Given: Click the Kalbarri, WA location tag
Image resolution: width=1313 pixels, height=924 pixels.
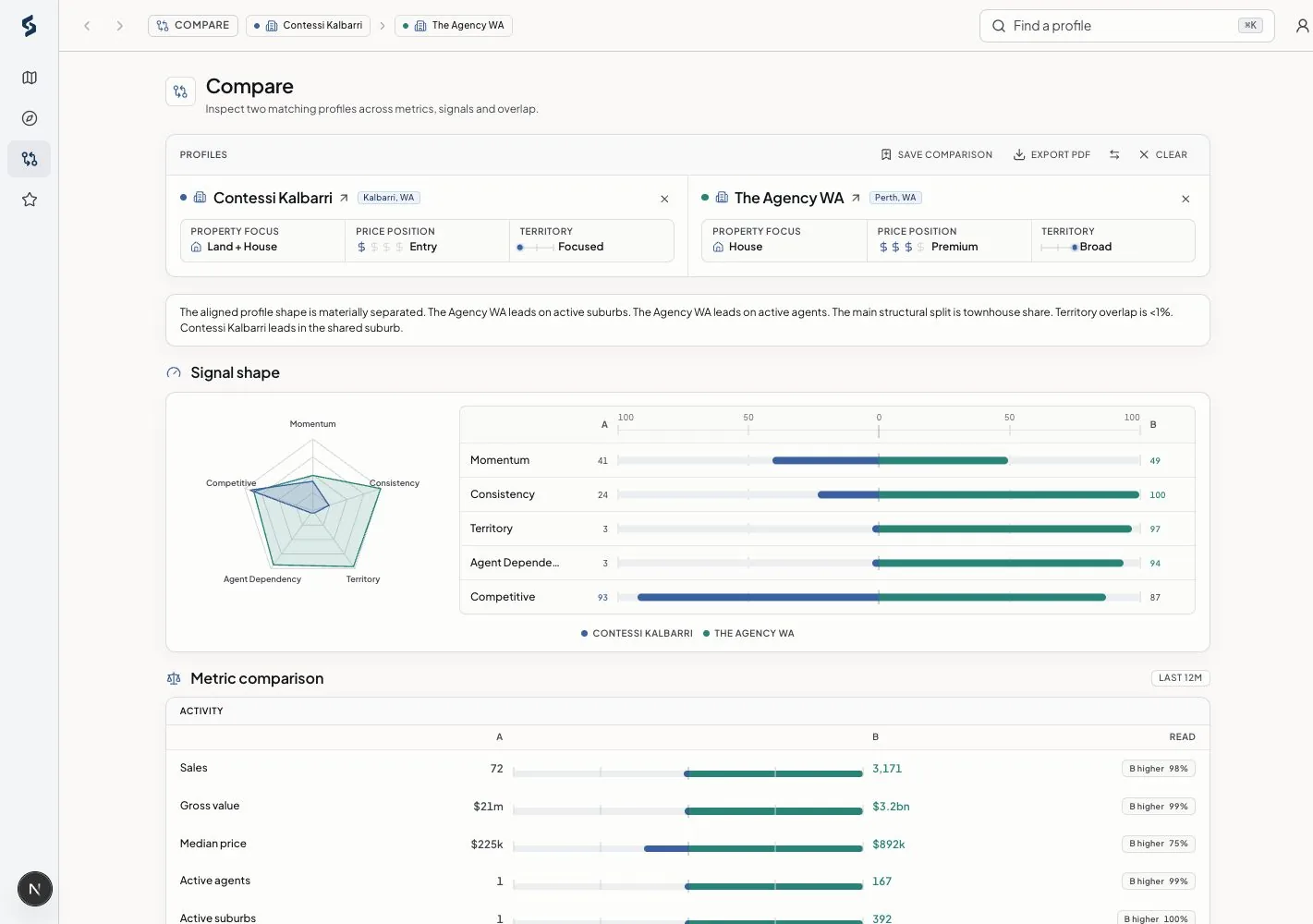Looking at the screenshot, I should click(389, 198).
